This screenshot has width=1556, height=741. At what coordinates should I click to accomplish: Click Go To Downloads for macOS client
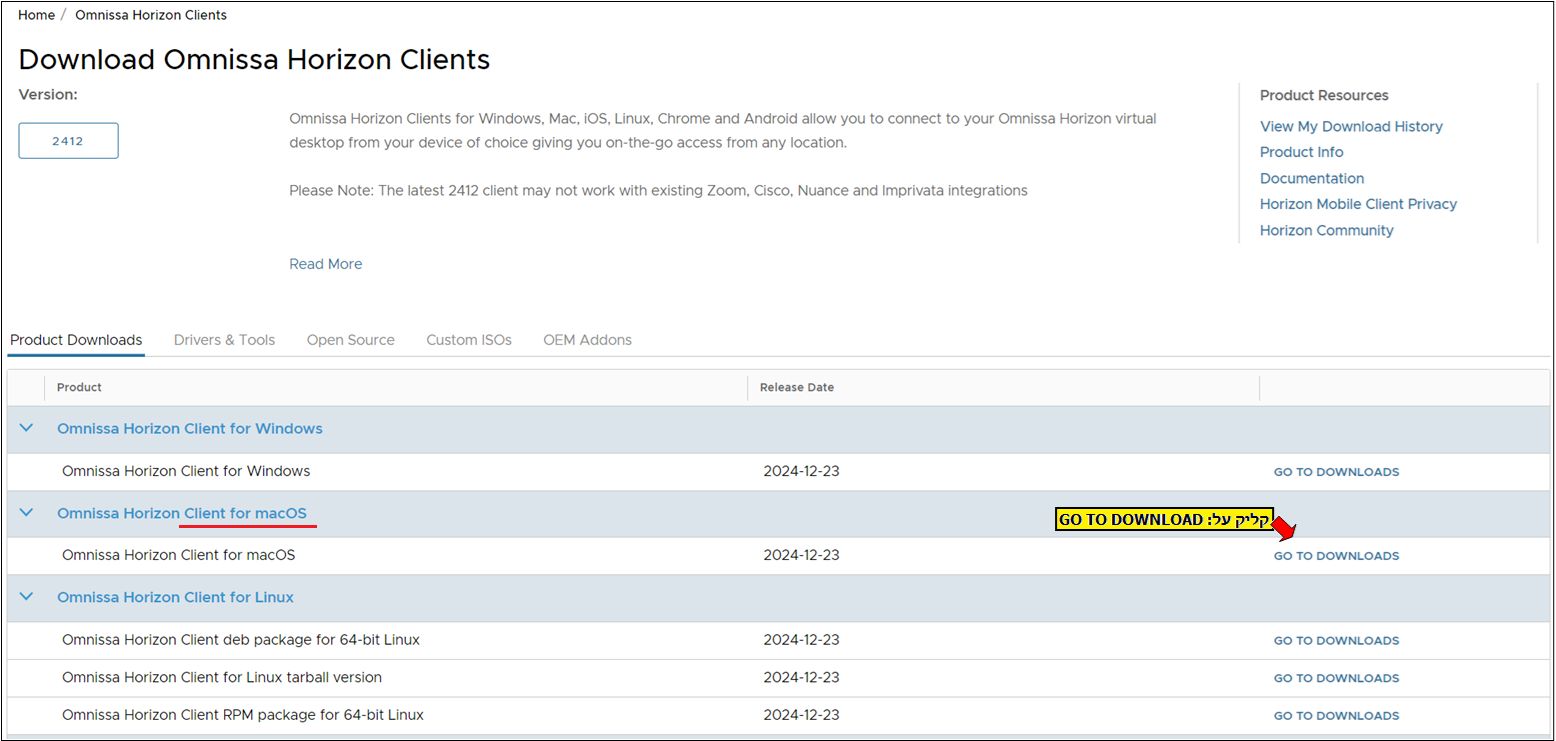click(1336, 556)
